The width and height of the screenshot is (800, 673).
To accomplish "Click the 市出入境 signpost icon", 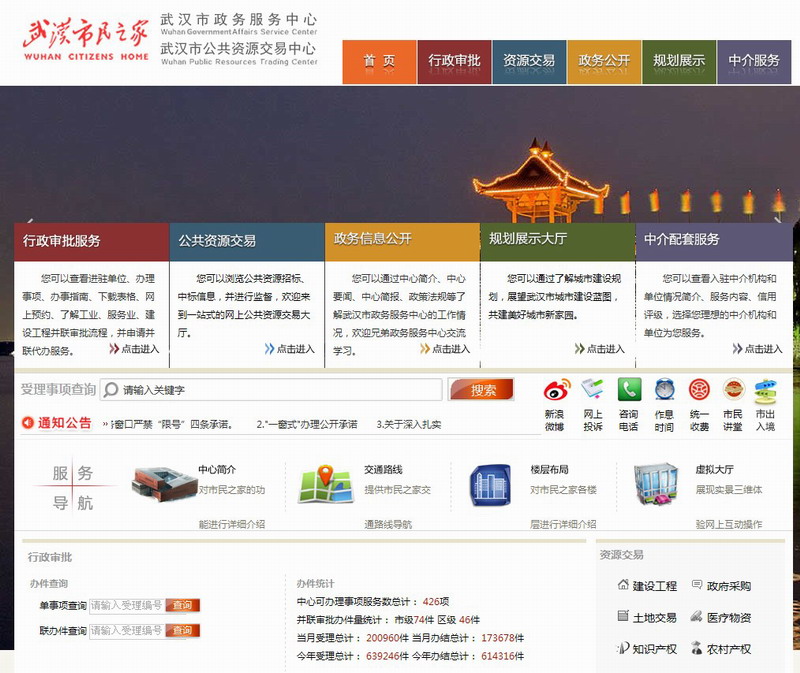I will pyautogui.click(x=766, y=390).
